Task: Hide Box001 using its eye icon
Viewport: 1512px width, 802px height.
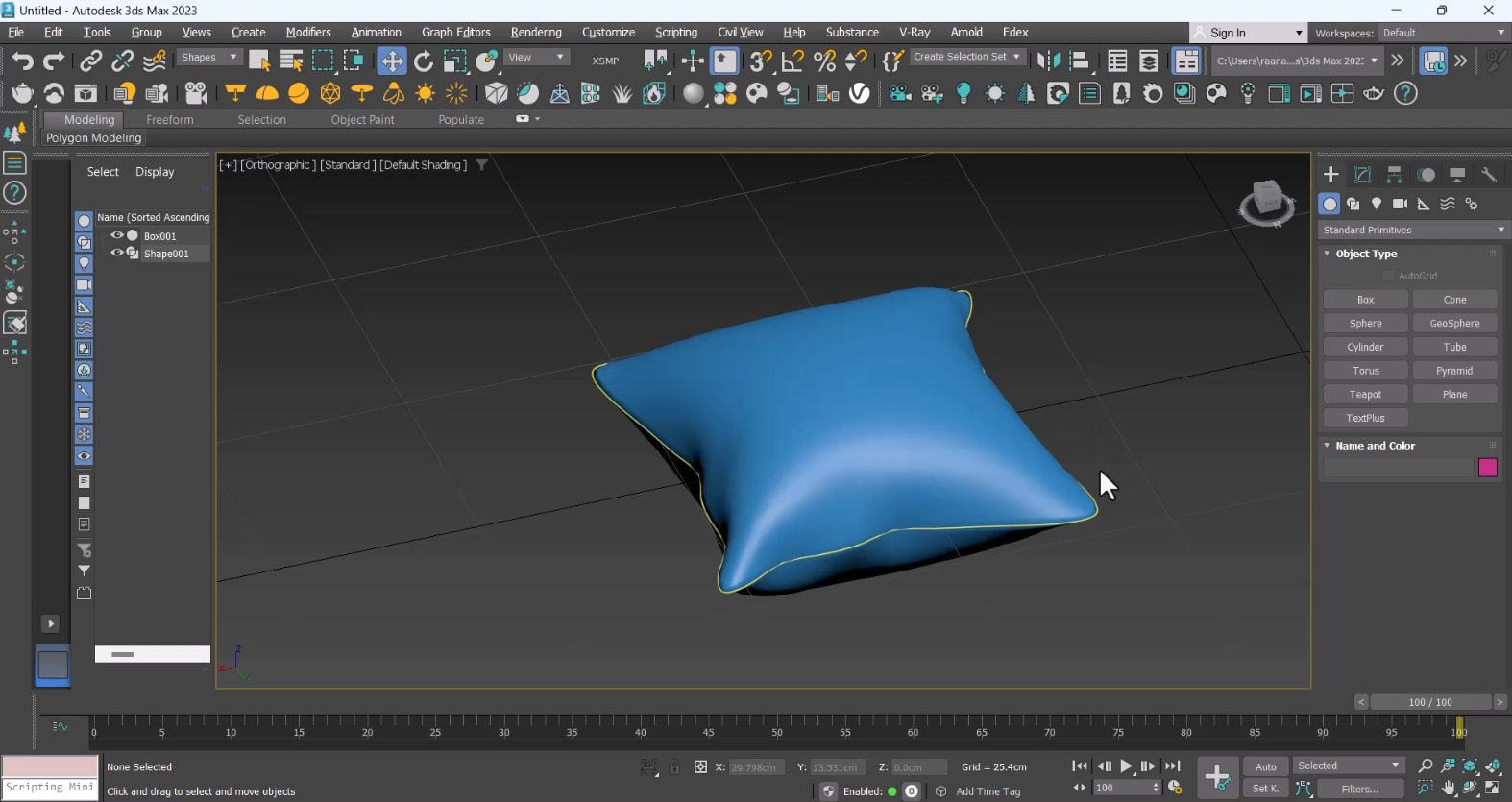Action: coord(117,235)
